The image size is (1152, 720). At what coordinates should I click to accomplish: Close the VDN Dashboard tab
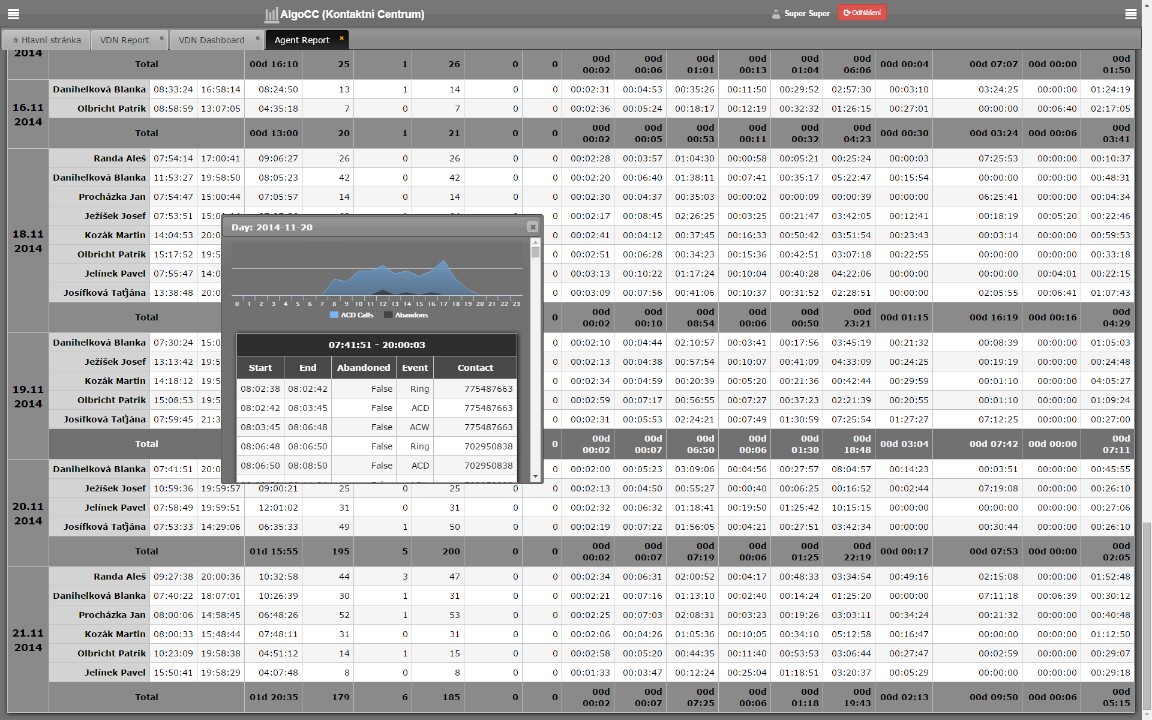click(x=257, y=39)
